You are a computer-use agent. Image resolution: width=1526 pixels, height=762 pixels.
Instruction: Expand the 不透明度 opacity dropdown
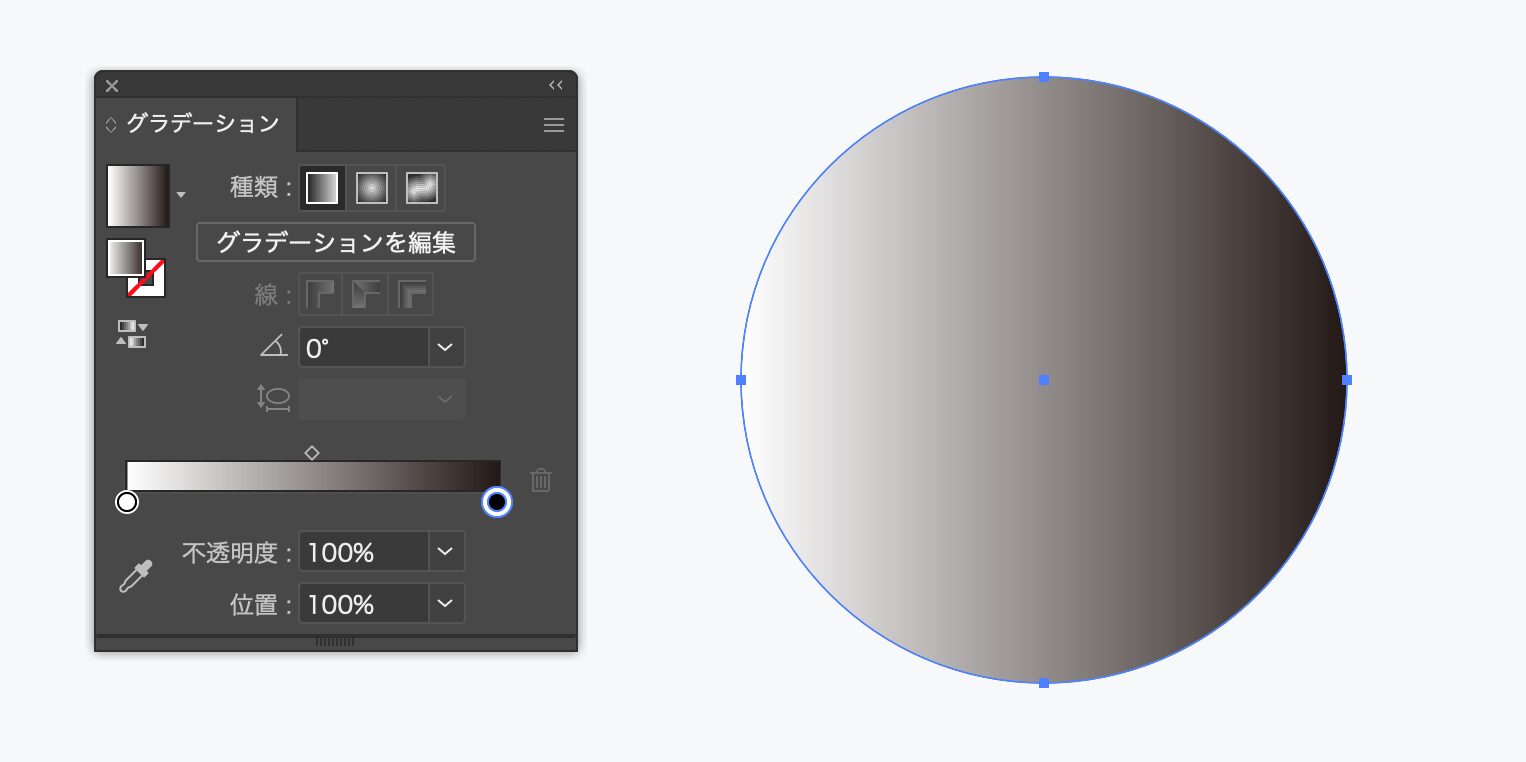(x=446, y=551)
